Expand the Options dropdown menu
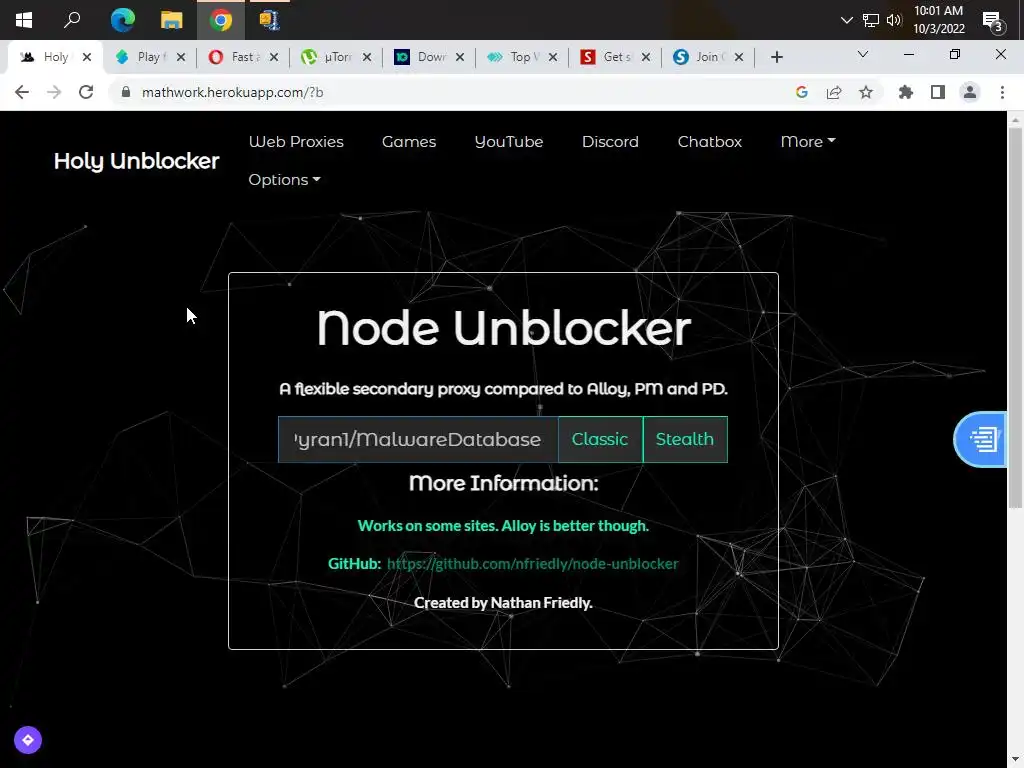 284,180
